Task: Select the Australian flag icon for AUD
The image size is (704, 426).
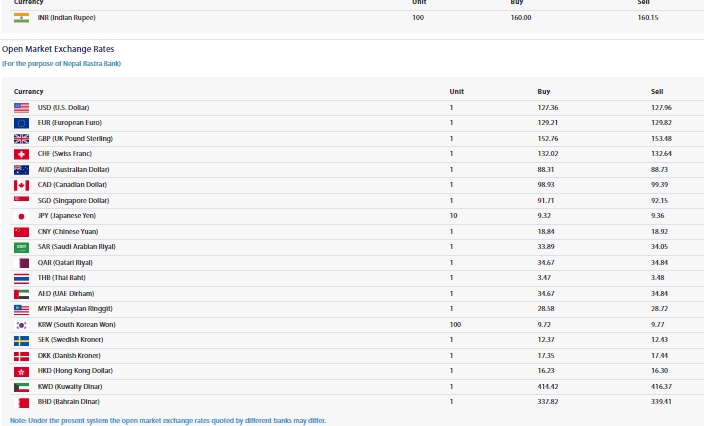Action: coord(21,169)
